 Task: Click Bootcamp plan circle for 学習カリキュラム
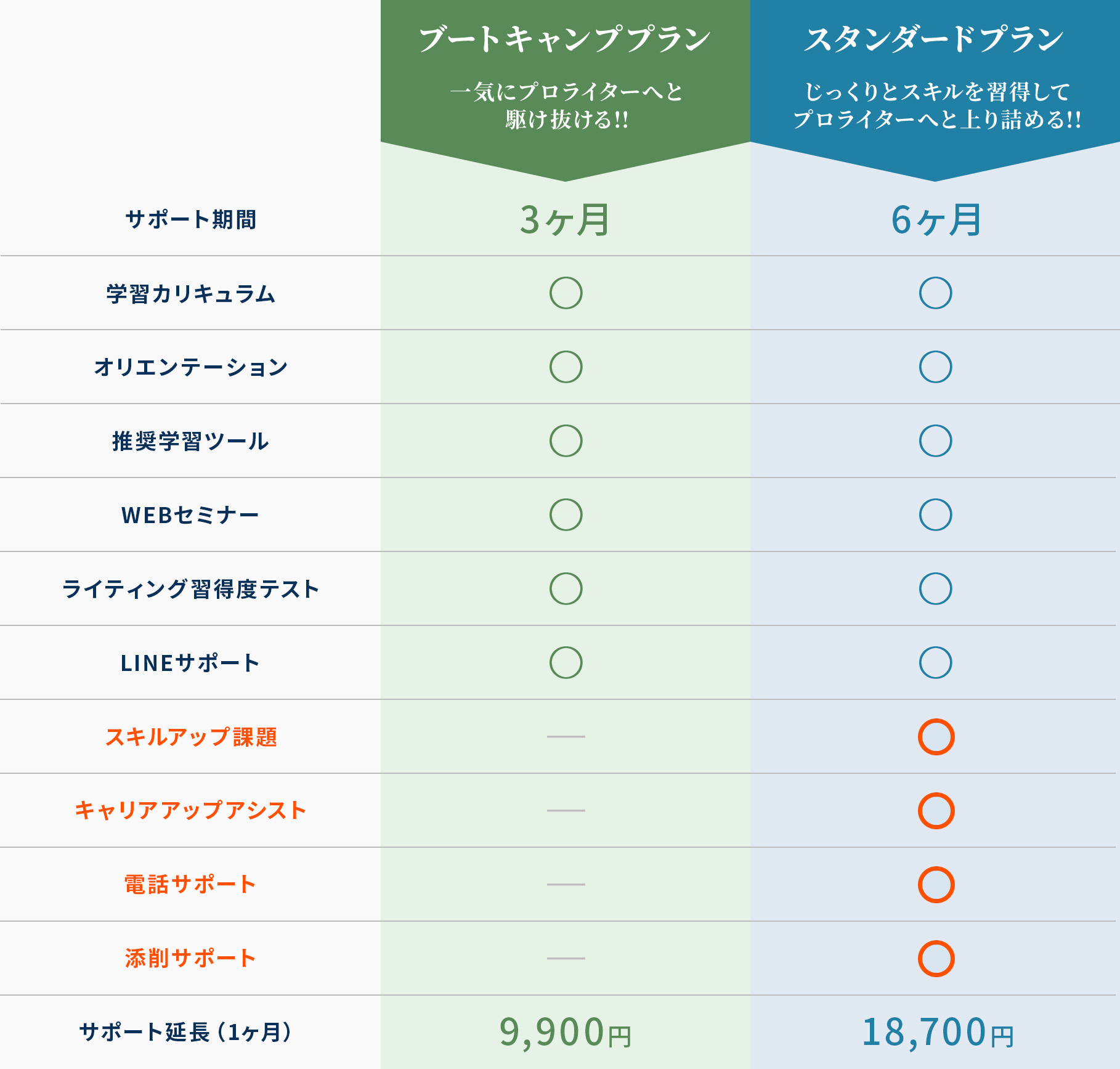pos(566,293)
